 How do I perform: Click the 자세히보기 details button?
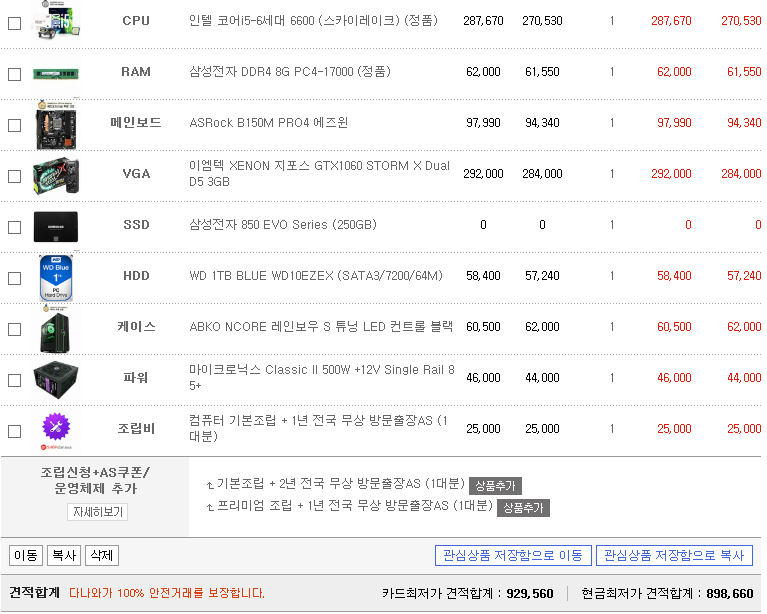coord(98,512)
